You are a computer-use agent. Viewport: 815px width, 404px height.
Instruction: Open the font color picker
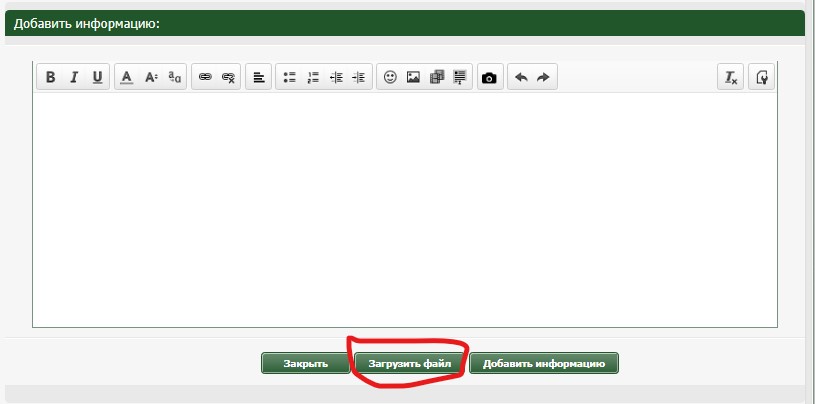[x=126, y=77]
